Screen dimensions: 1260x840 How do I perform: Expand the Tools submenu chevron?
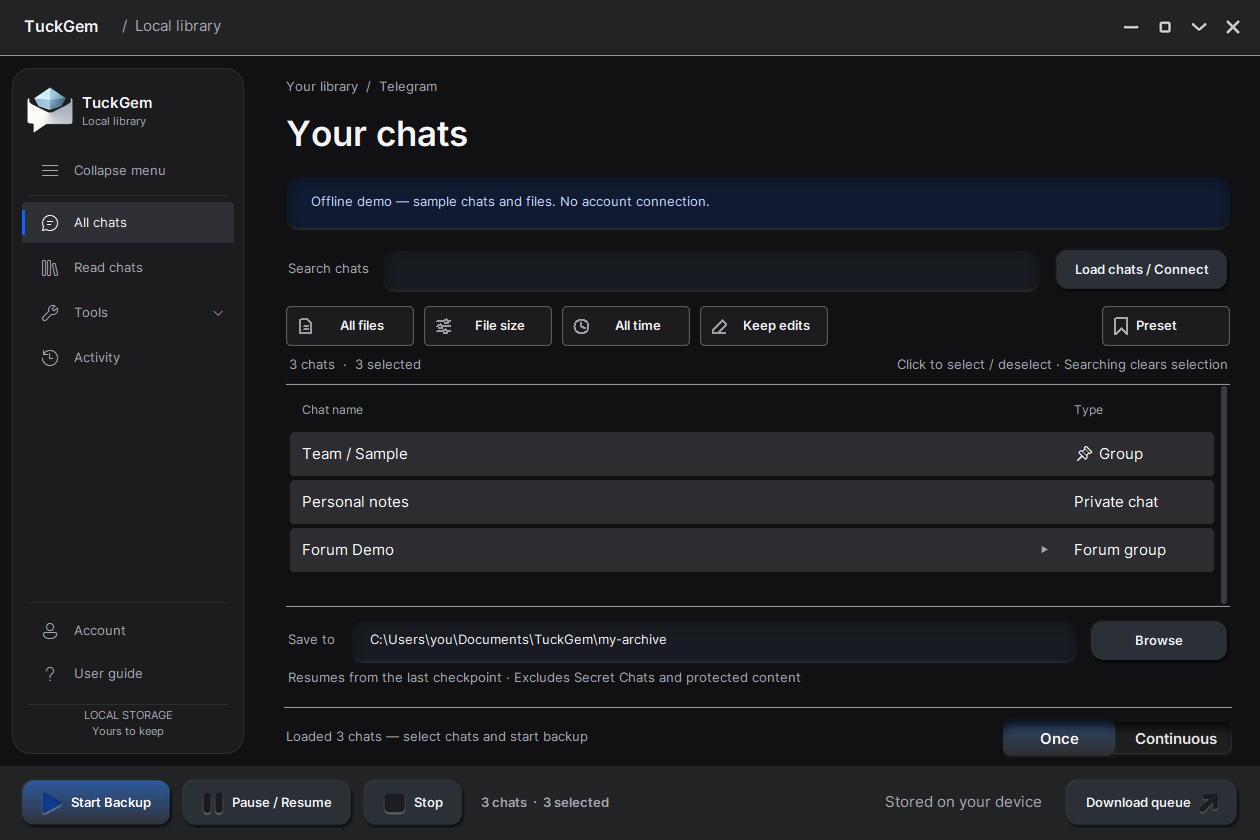click(218, 313)
